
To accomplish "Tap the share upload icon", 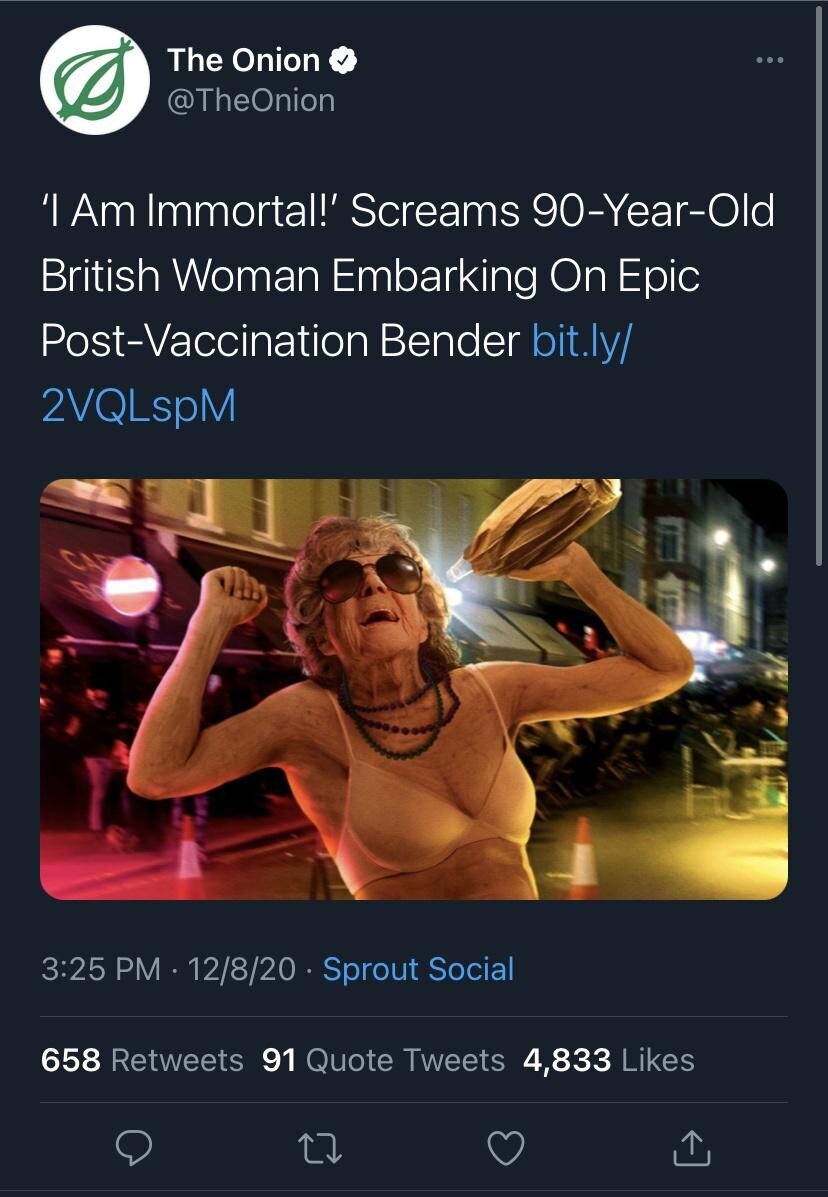I will coord(692,1150).
